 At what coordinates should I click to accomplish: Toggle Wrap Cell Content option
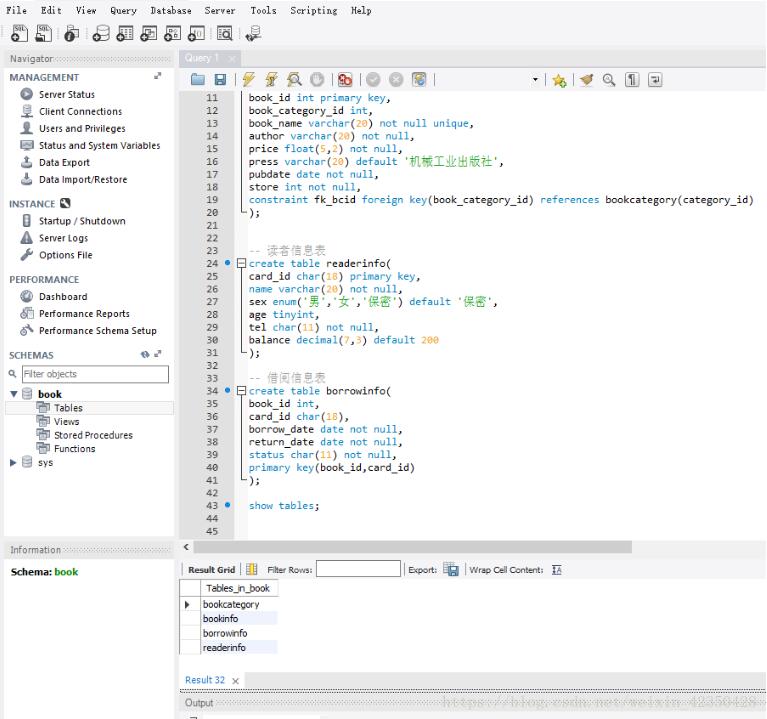tap(556, 570)
